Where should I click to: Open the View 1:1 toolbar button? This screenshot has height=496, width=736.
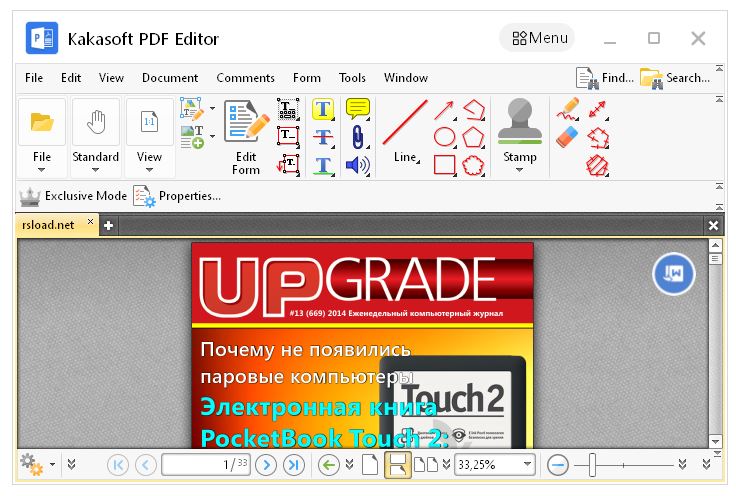click(x=149, y=137)
